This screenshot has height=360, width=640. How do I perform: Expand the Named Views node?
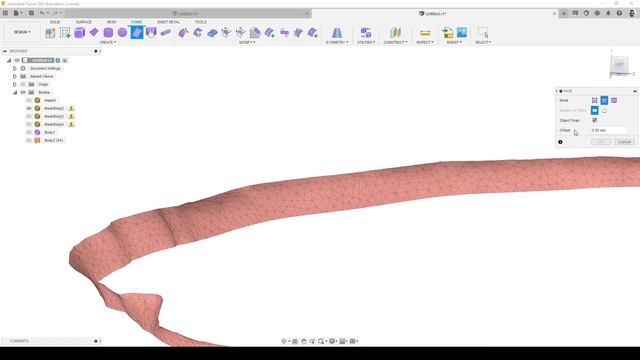(15, 76)
